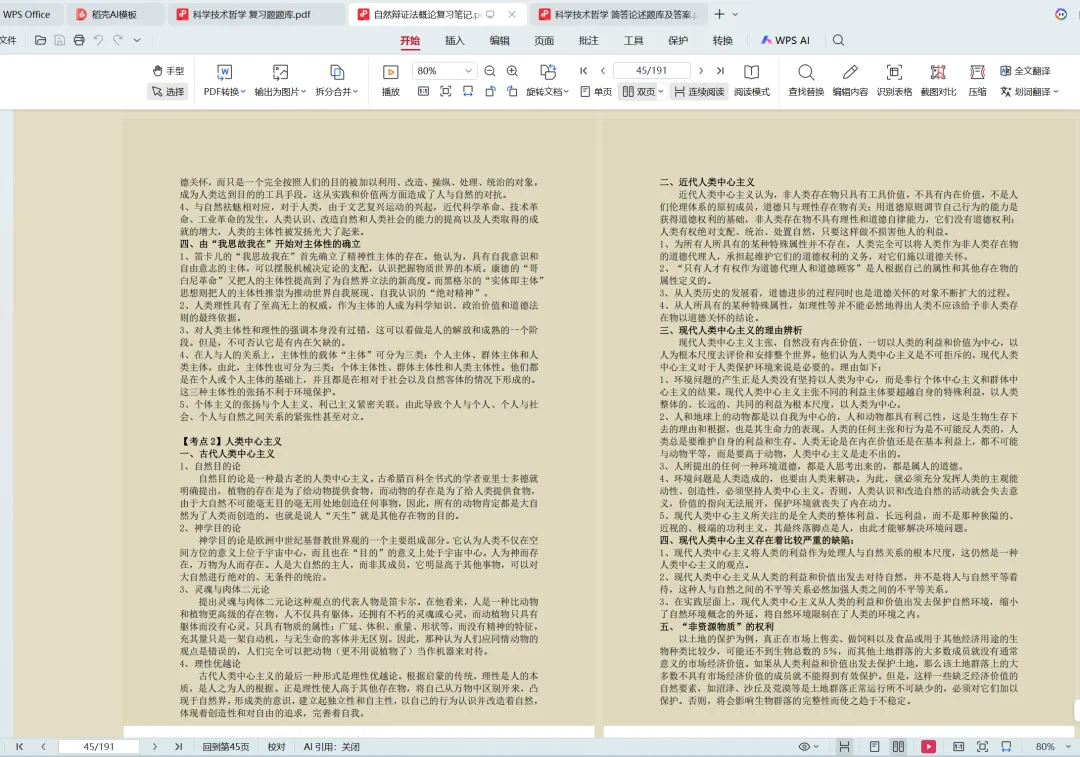Rotate page counterclockwise icon
This screenshot has height=757, width=1080.
click(x=490, y=92)
